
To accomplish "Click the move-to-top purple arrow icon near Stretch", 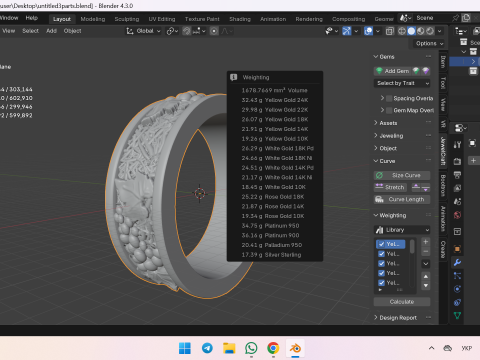I will pyautogui.click(x=416, y=187).
